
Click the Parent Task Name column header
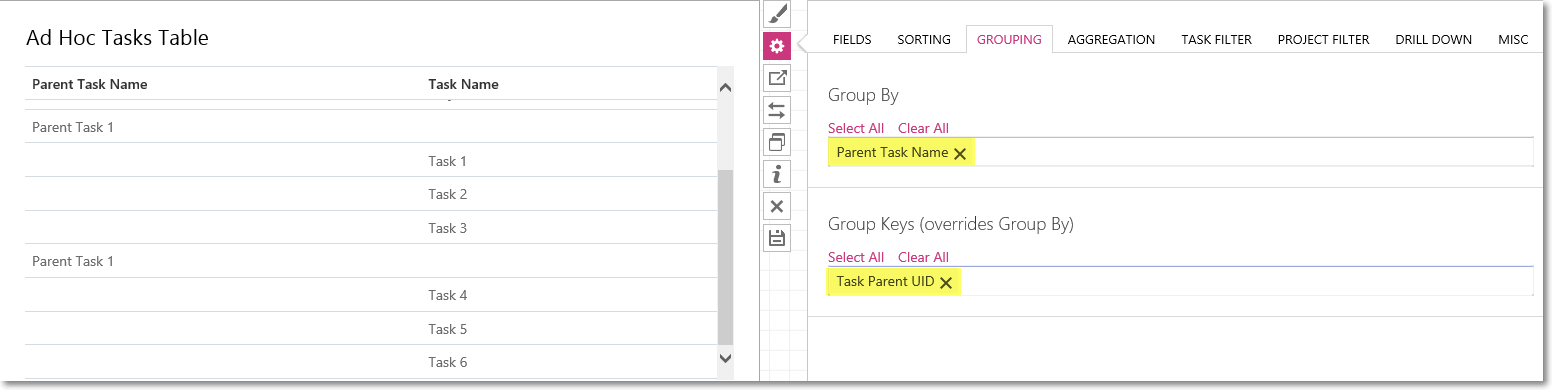[x=90, y=84]
